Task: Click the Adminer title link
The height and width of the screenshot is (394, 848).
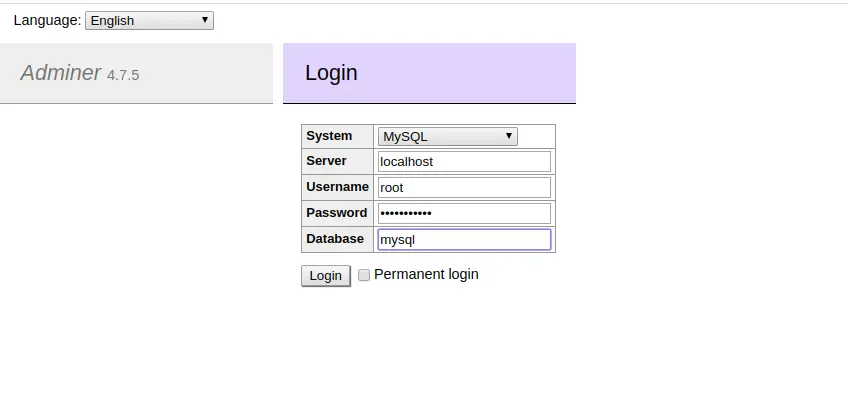Action: click(61, 72)
